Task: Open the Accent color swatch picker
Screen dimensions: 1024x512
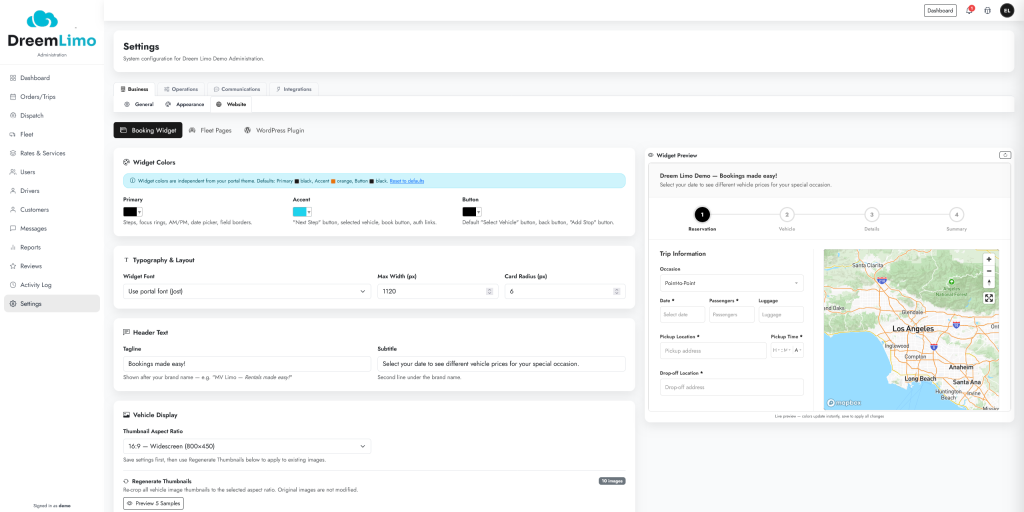Action: (x=302, y=212)
